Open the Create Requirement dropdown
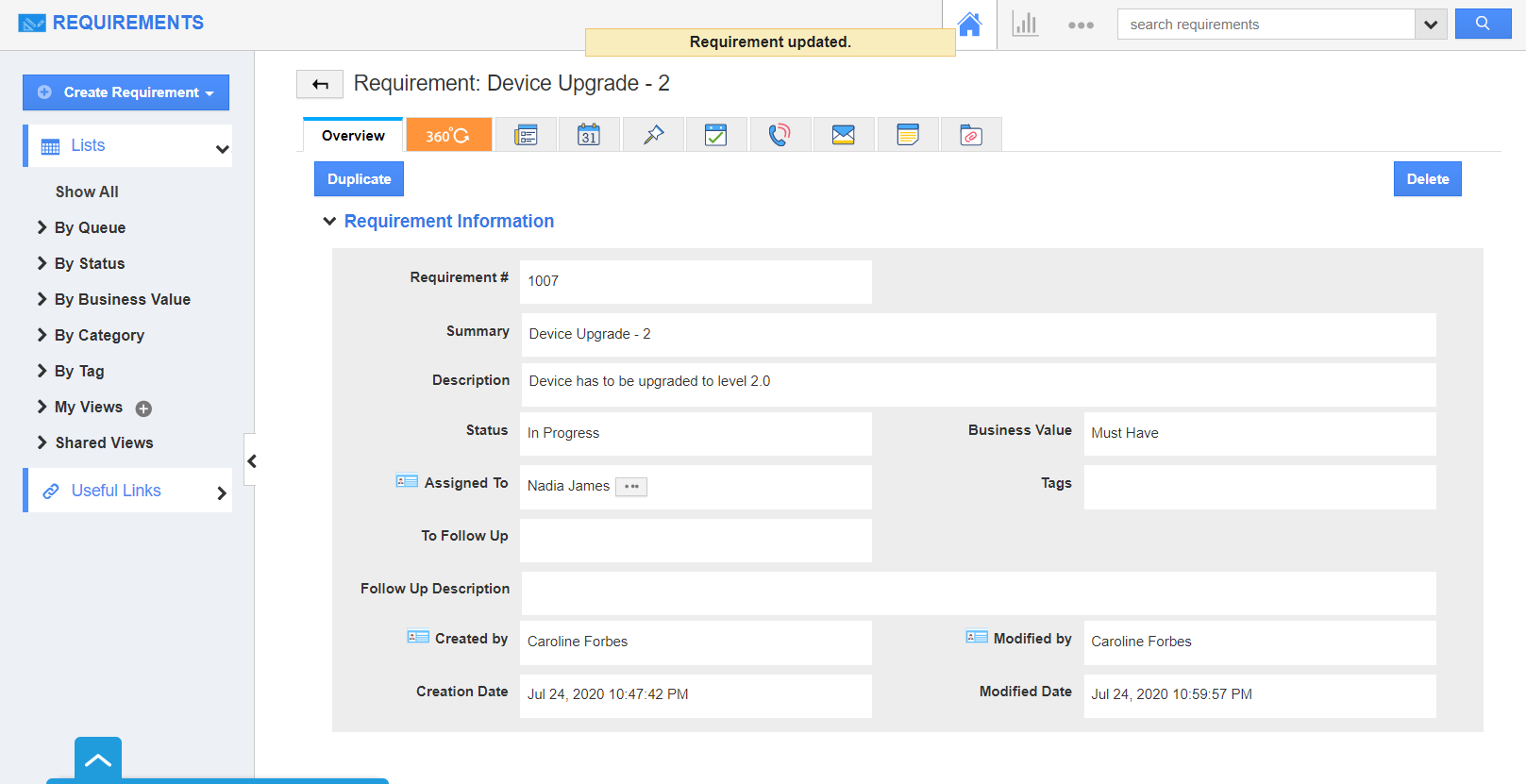The image size is (1526, 784). coord(126,92)
